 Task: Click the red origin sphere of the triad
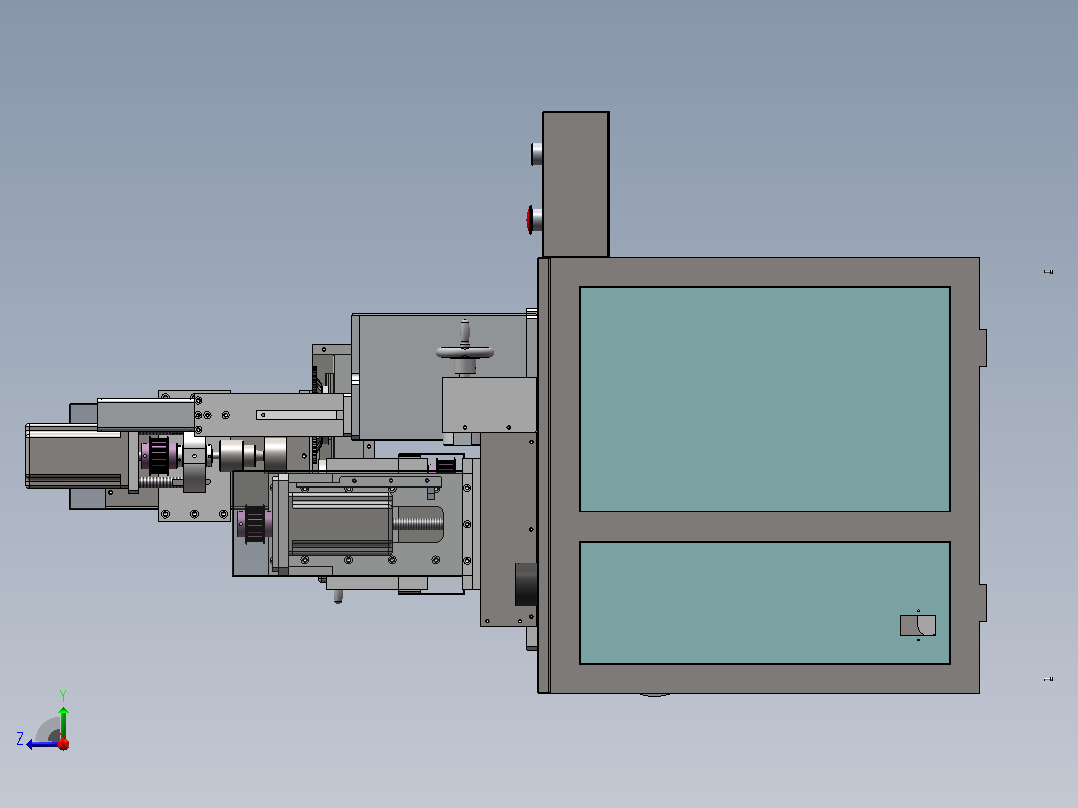[x=63, y=743]
